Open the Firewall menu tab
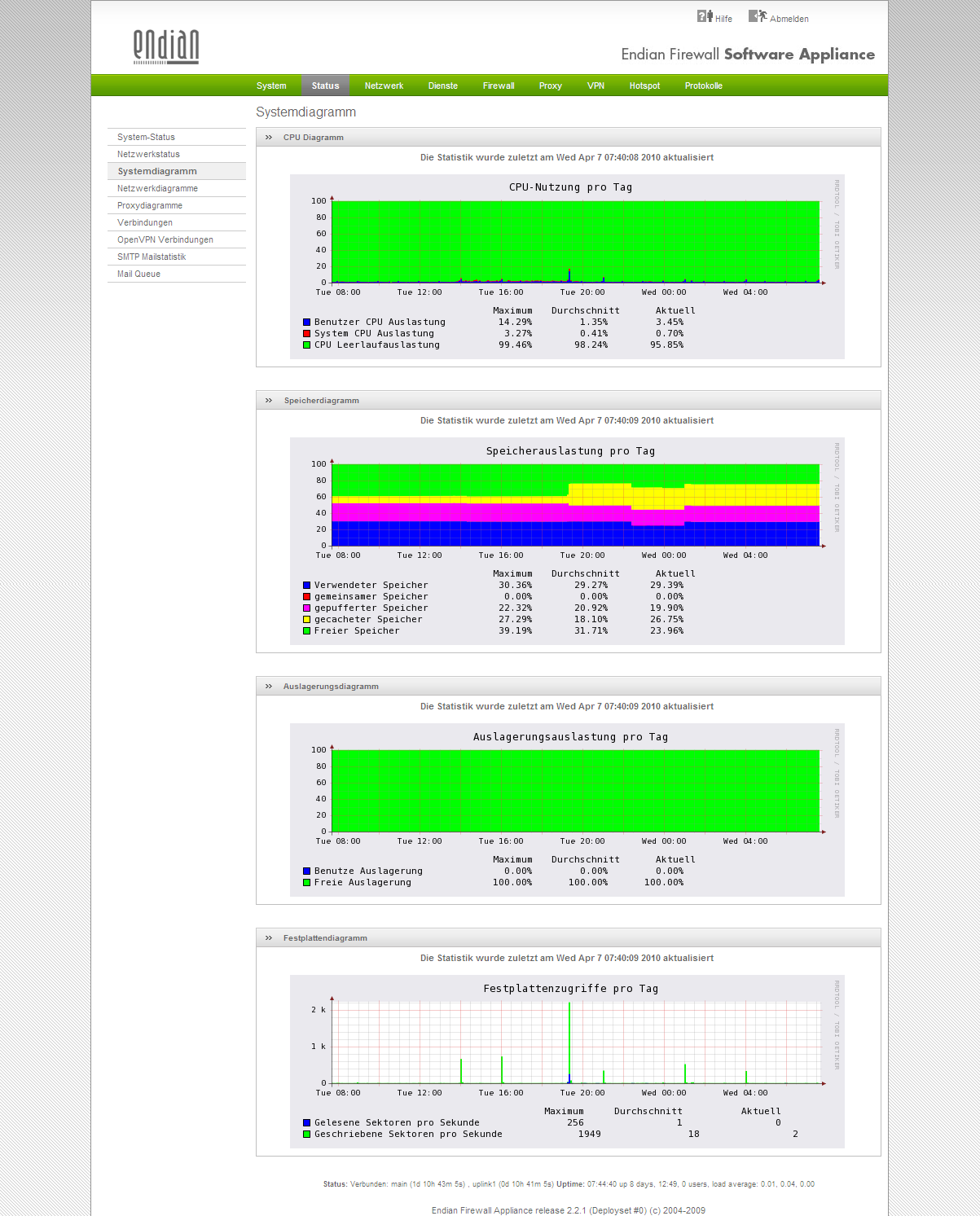980x1216 pixels. 499,86
